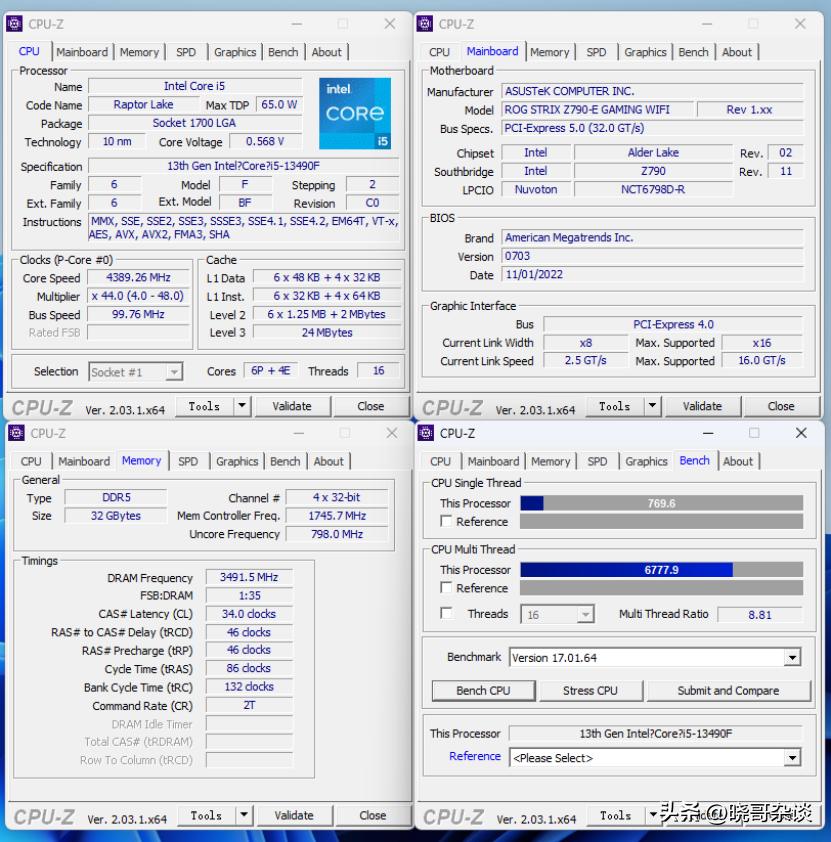Tick the Threads checkbox in Bench
The image size is (831, 842).
coord(446,614)
